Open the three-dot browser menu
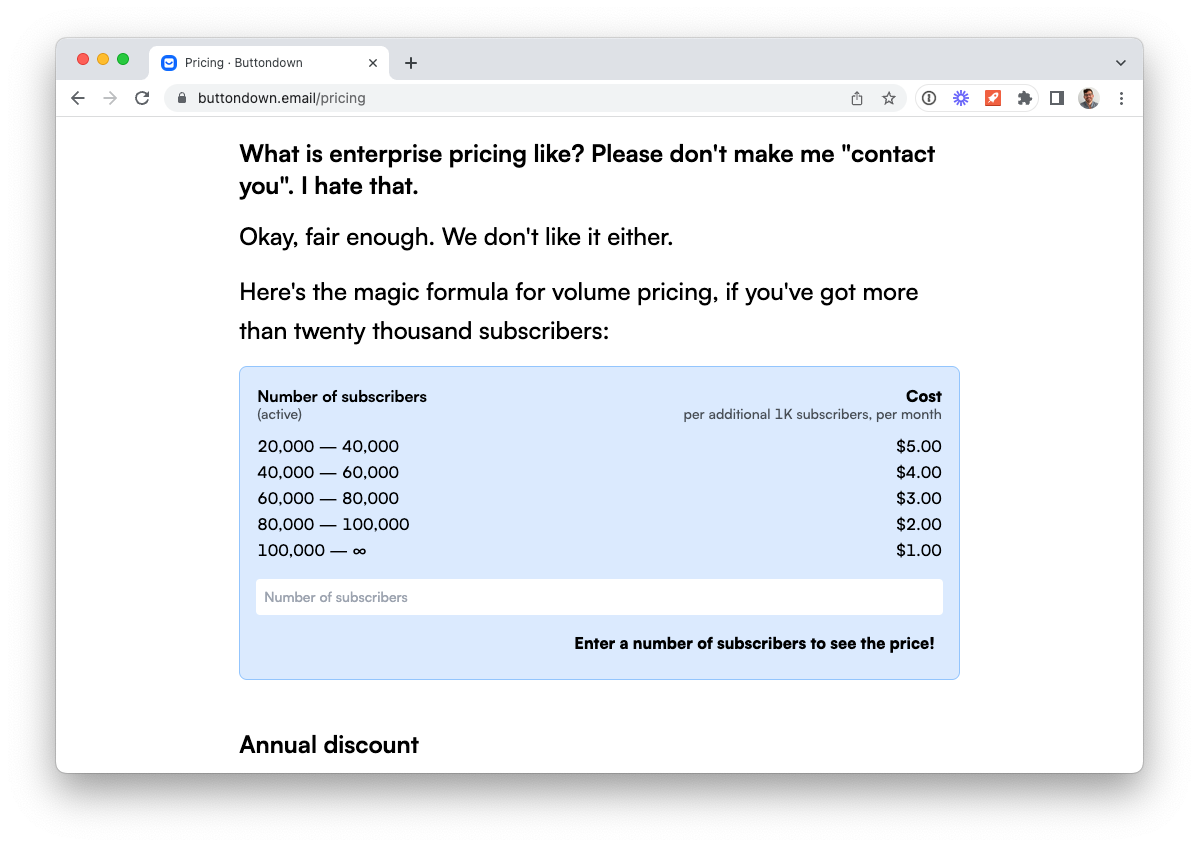Viewport: 1199px width, 847px height. coord(1121,98)
